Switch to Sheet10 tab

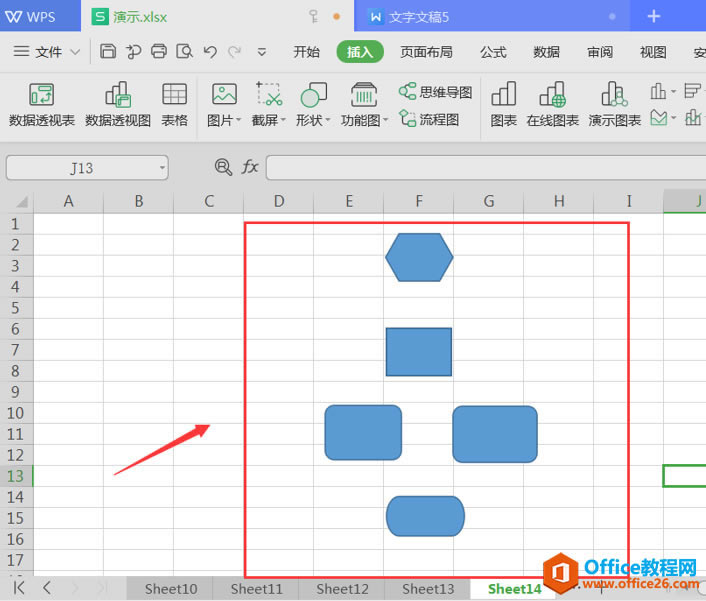tap(171, 589)
